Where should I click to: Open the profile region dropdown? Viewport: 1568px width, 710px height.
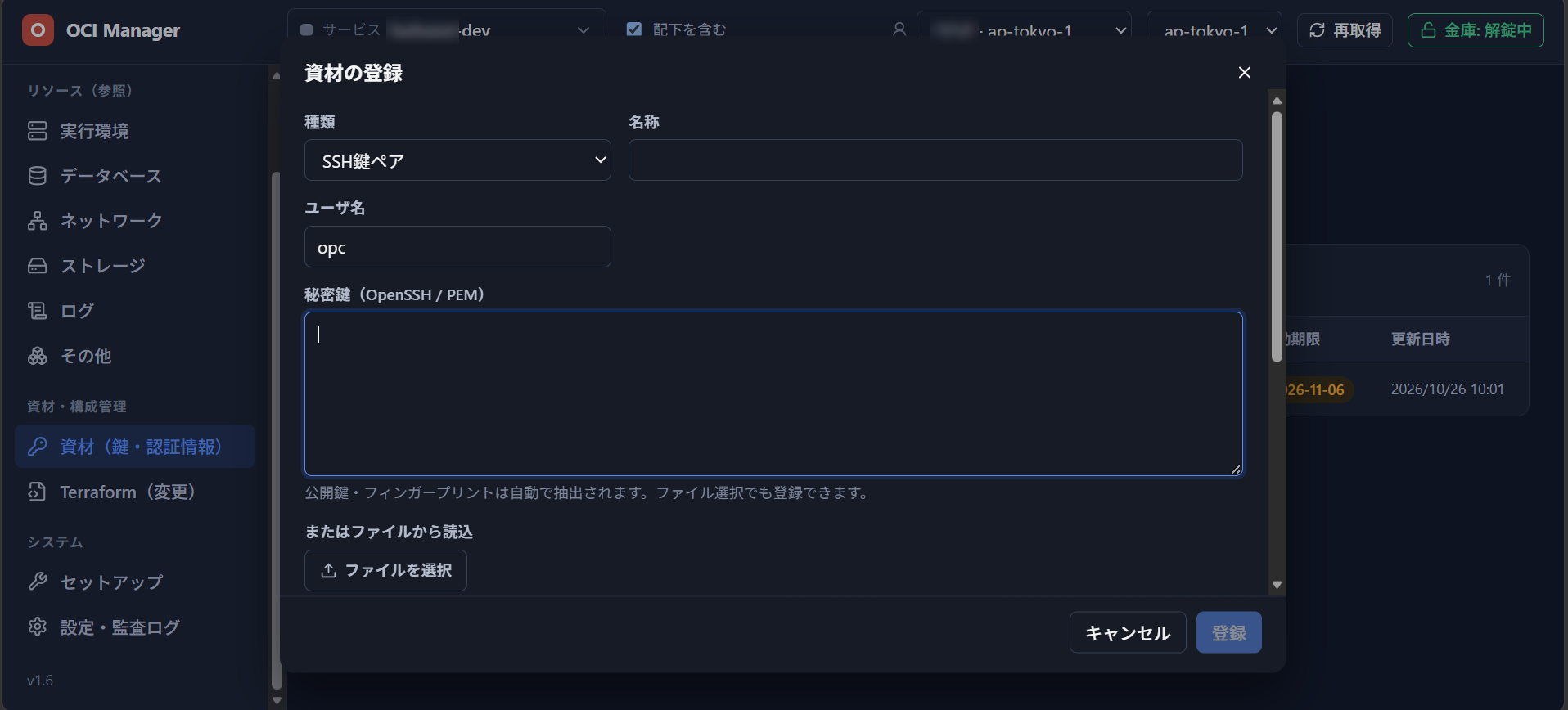1024,30
